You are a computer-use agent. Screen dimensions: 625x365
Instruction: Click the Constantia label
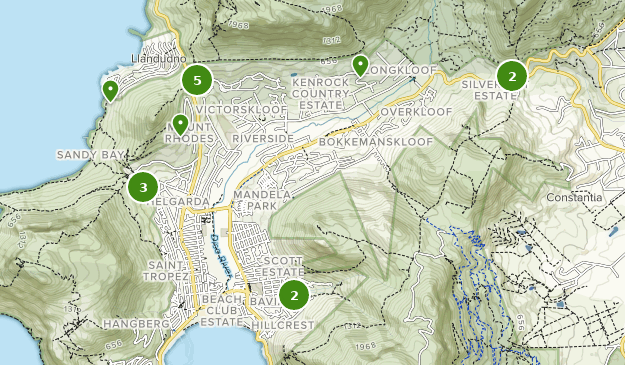574,197
